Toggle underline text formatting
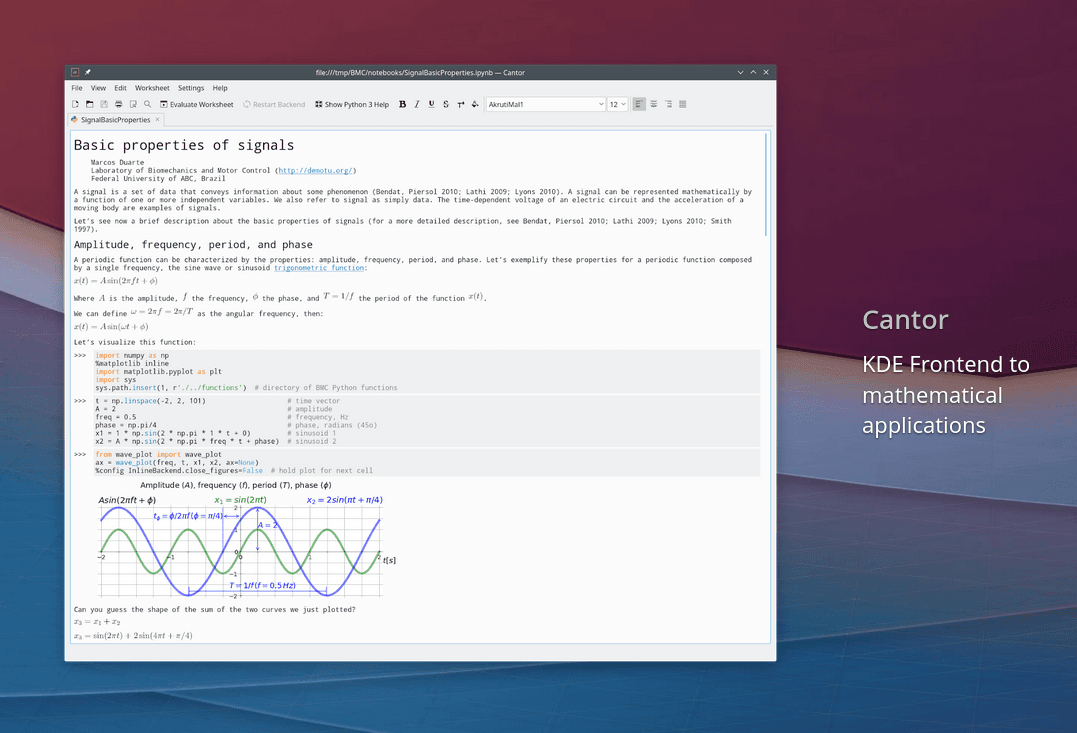 point(431,104)
